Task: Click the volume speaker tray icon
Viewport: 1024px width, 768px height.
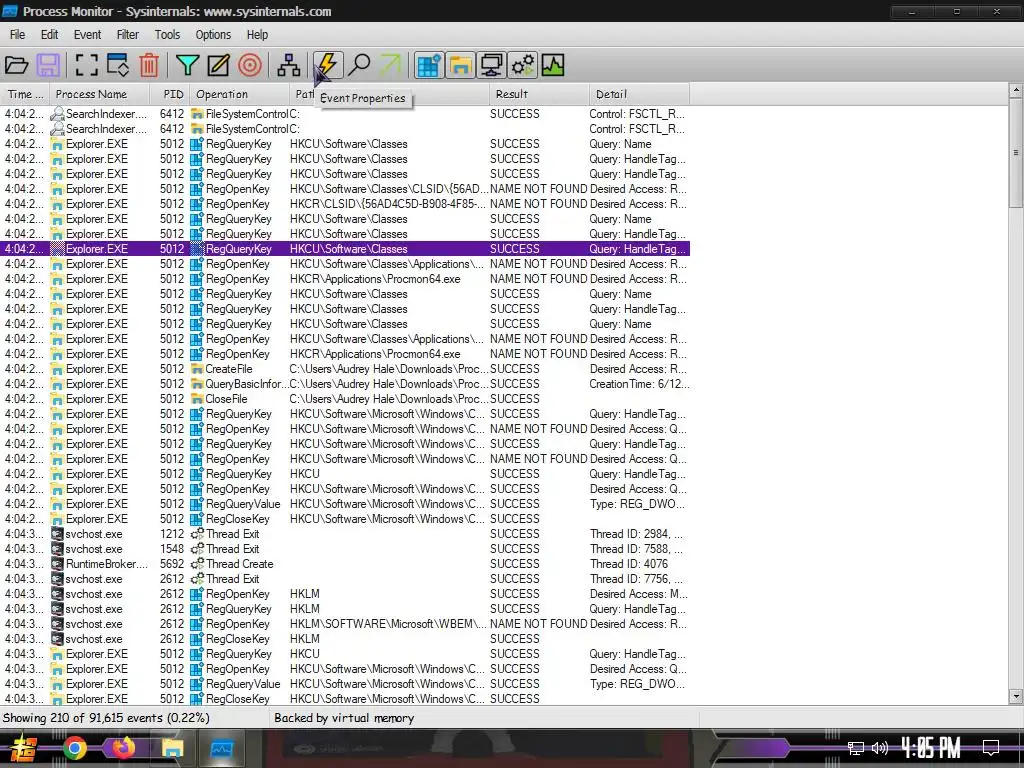Action: [x=880, y=748]
